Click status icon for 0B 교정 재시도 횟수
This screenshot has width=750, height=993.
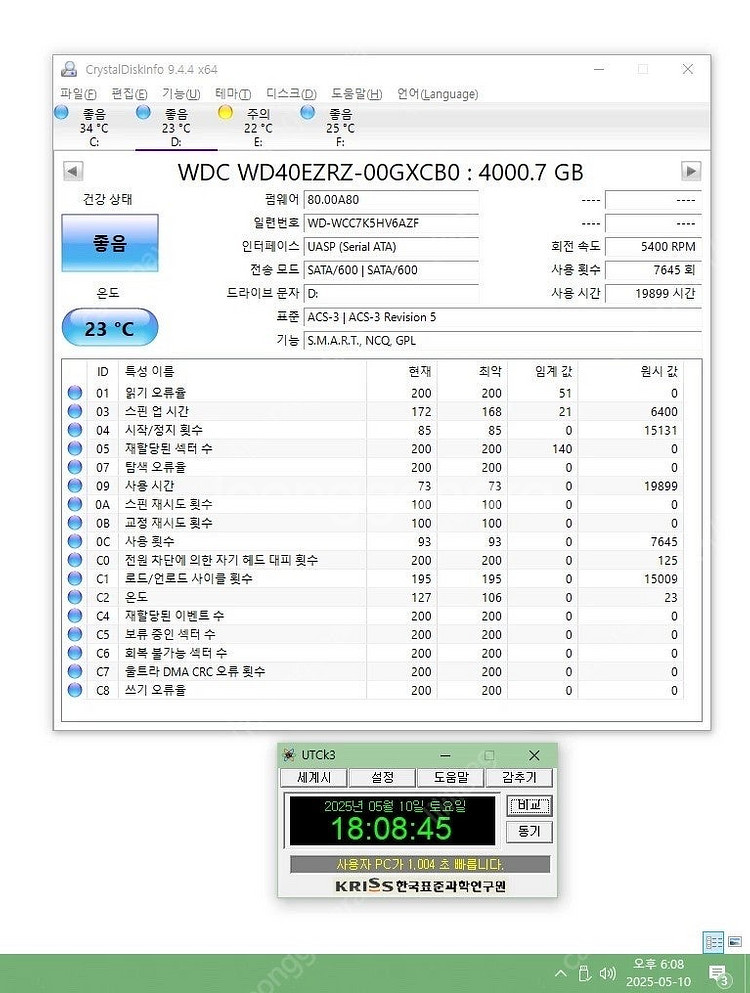coord(75,522)
